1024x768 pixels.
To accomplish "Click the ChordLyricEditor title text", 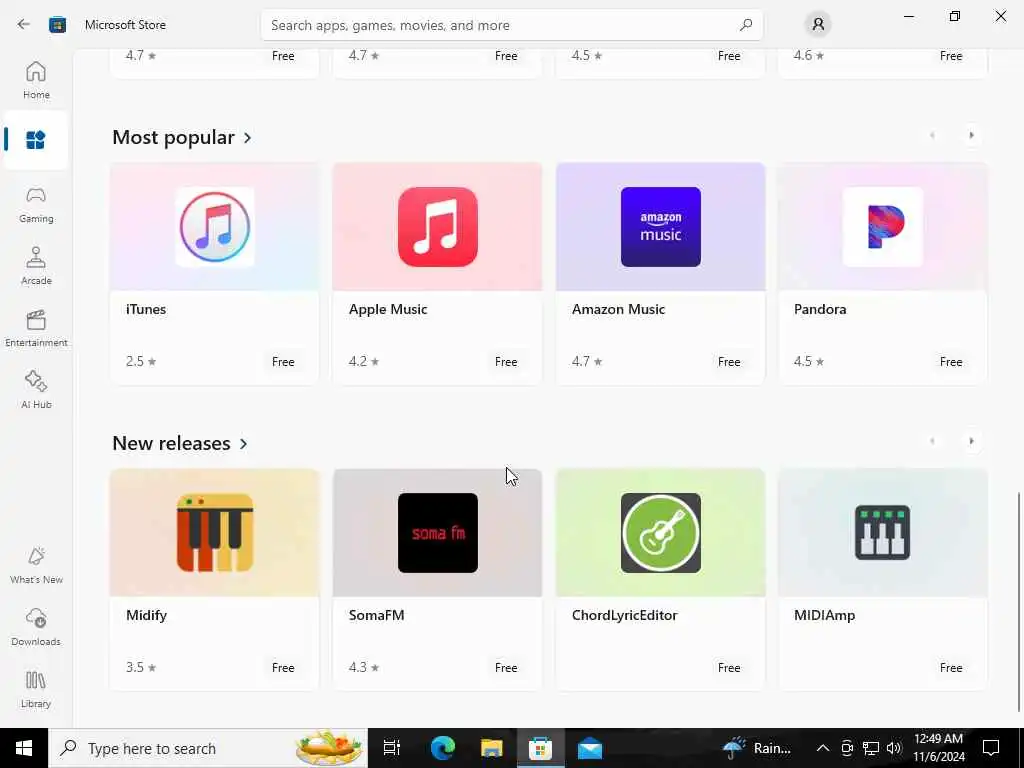I will [x=624, y=615].
